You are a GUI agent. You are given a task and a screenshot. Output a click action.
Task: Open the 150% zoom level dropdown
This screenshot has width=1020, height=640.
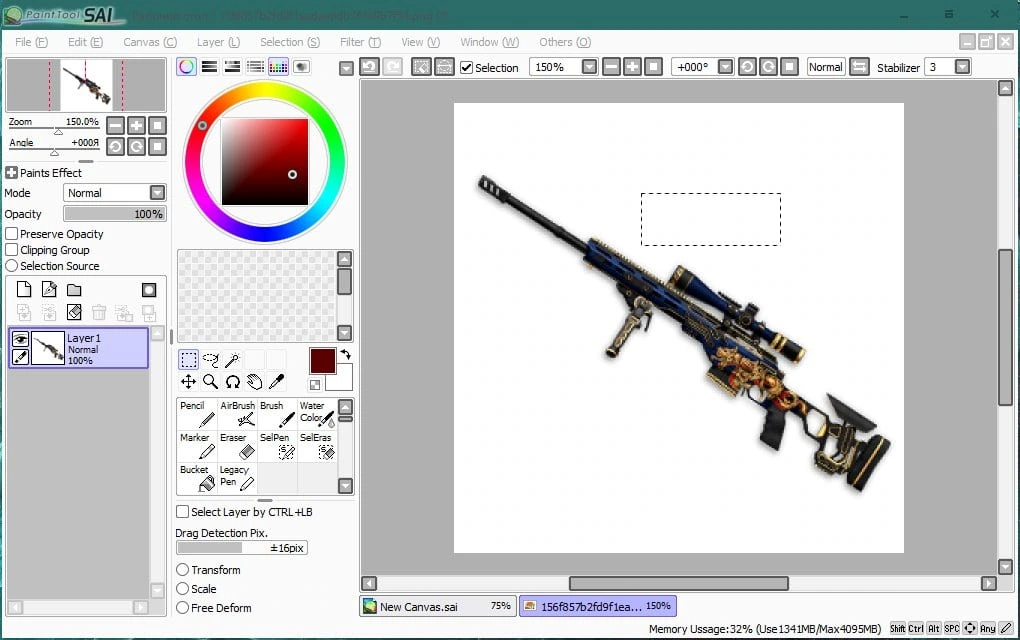tap(589, 67)
